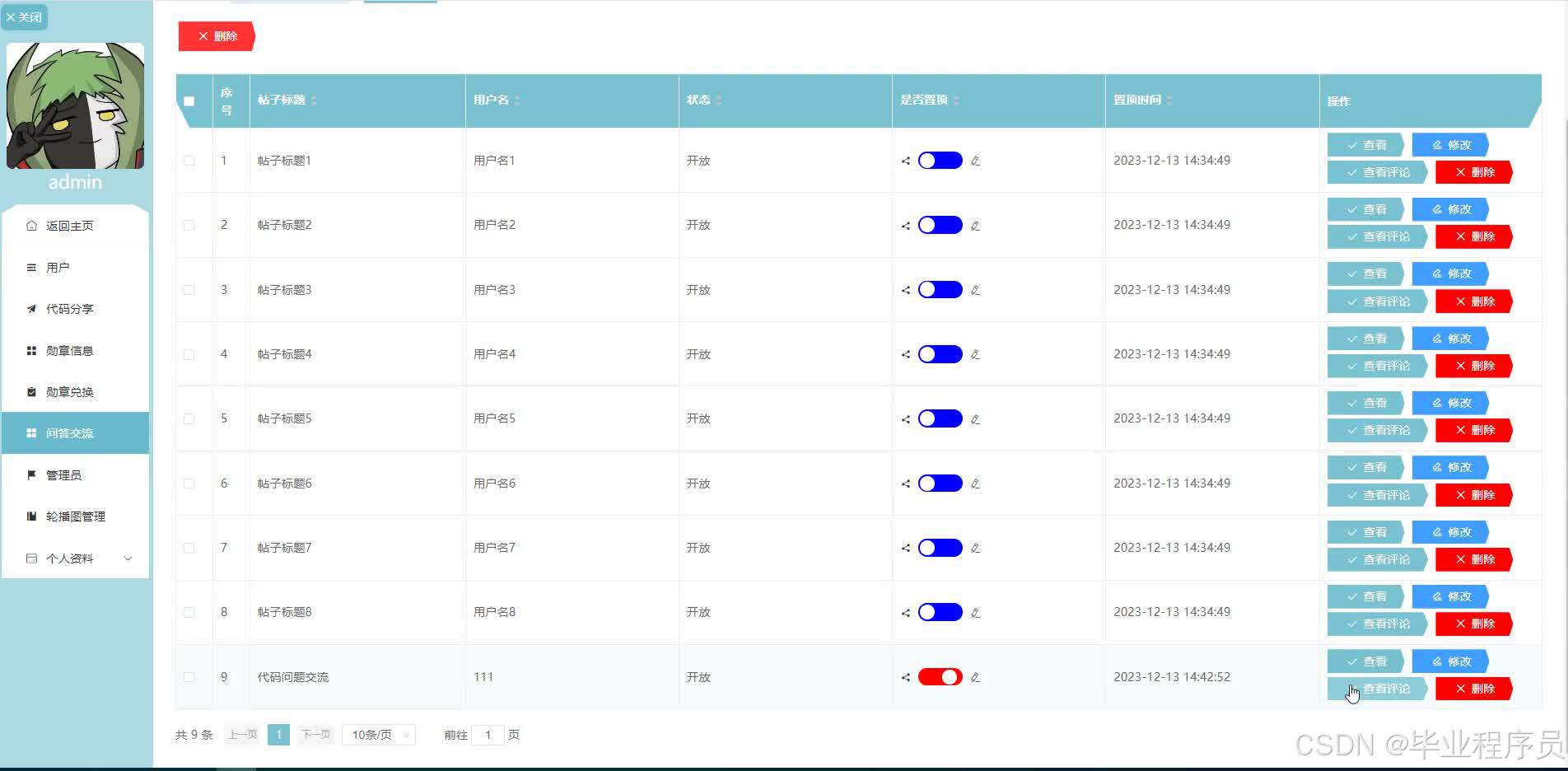The height and width of the screenshot is (771, 1568).
Task: Select the 勋章兑换 badge exchange icon
Action: click(x=30, y=391)
